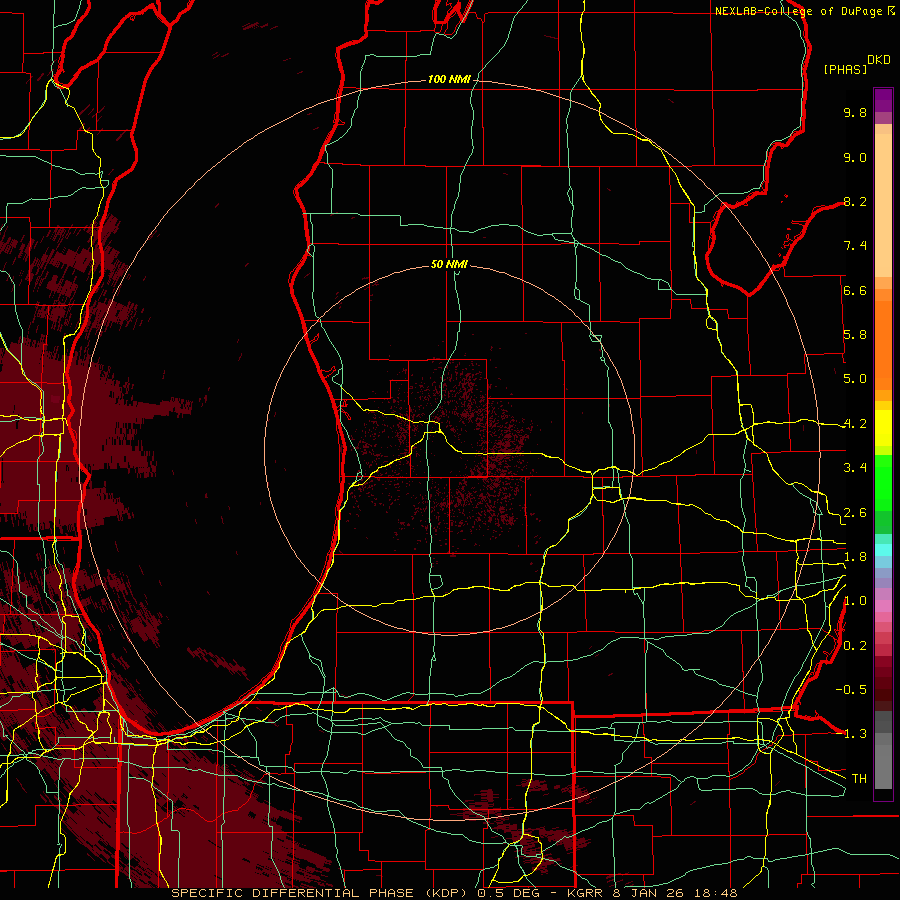
Task: Click the 9.8 legend value
Action: pos(855,112)
